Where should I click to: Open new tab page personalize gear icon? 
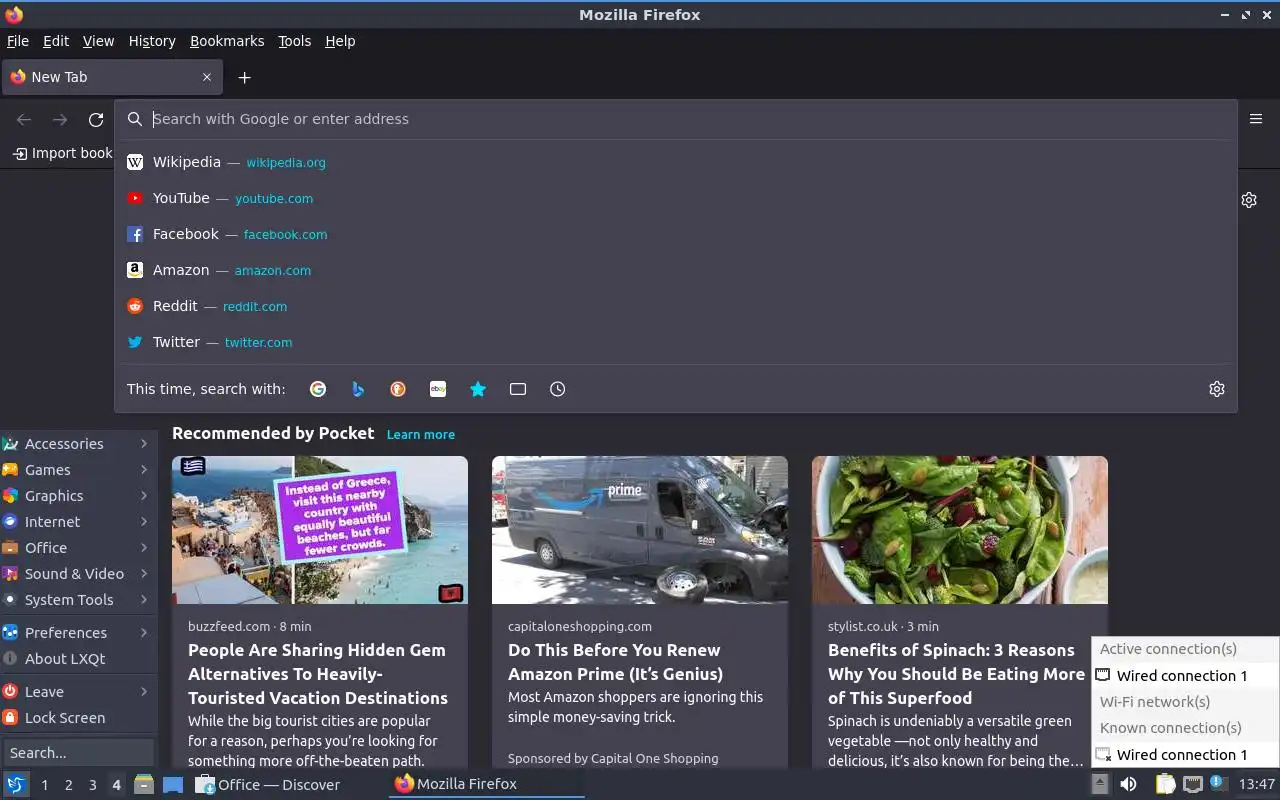[1249, 200]
